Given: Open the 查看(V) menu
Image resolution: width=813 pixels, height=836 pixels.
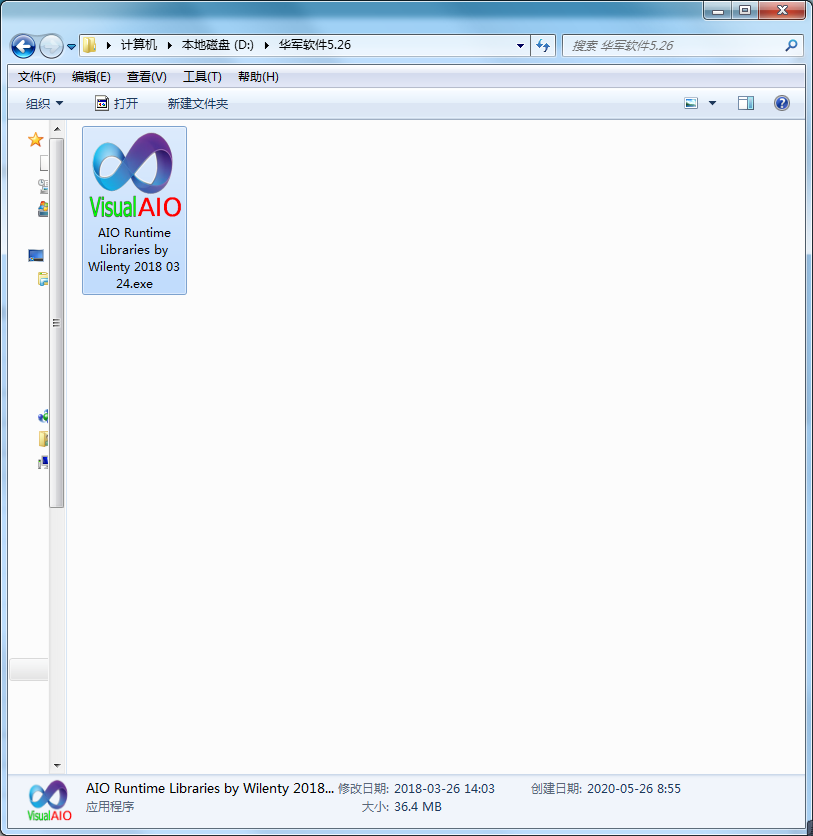Looking at the screenshot, I should click(147, 77).
